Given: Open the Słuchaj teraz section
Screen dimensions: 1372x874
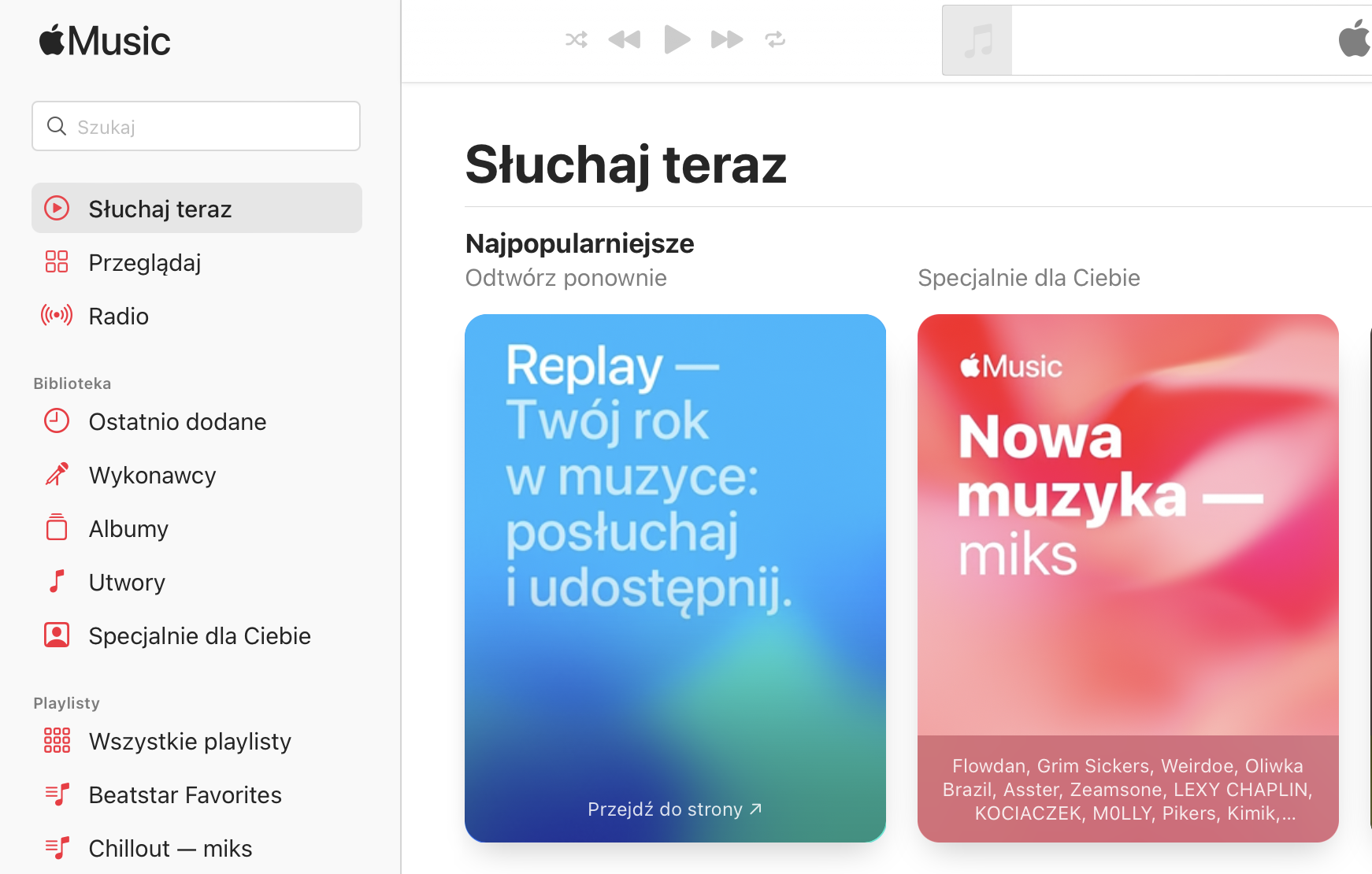Looking at the screenshot, I should [197, 208].
